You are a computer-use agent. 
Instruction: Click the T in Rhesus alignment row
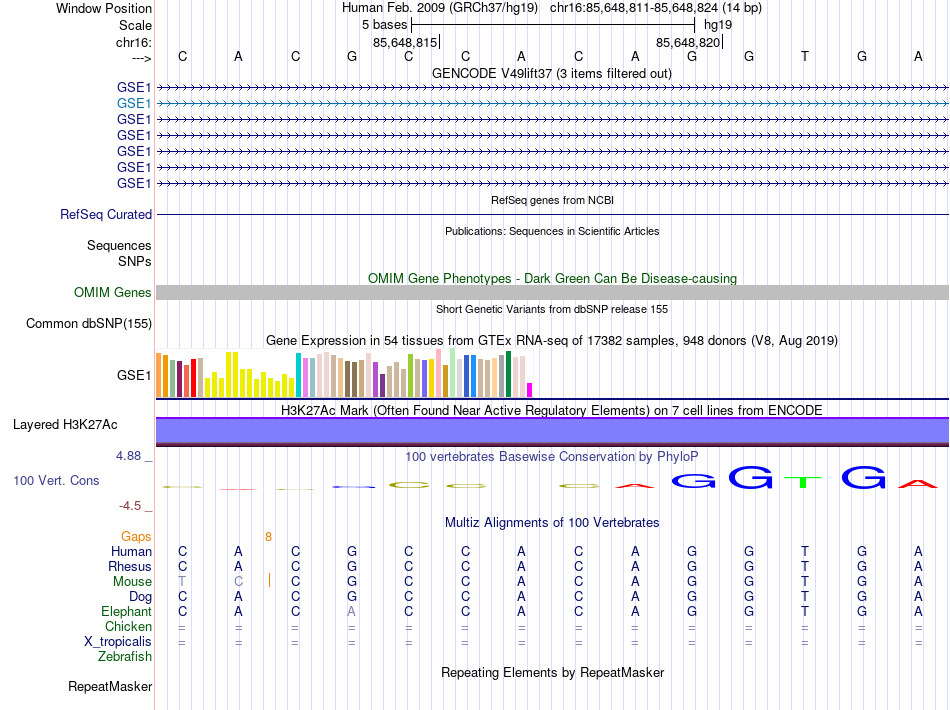[805, 566]
